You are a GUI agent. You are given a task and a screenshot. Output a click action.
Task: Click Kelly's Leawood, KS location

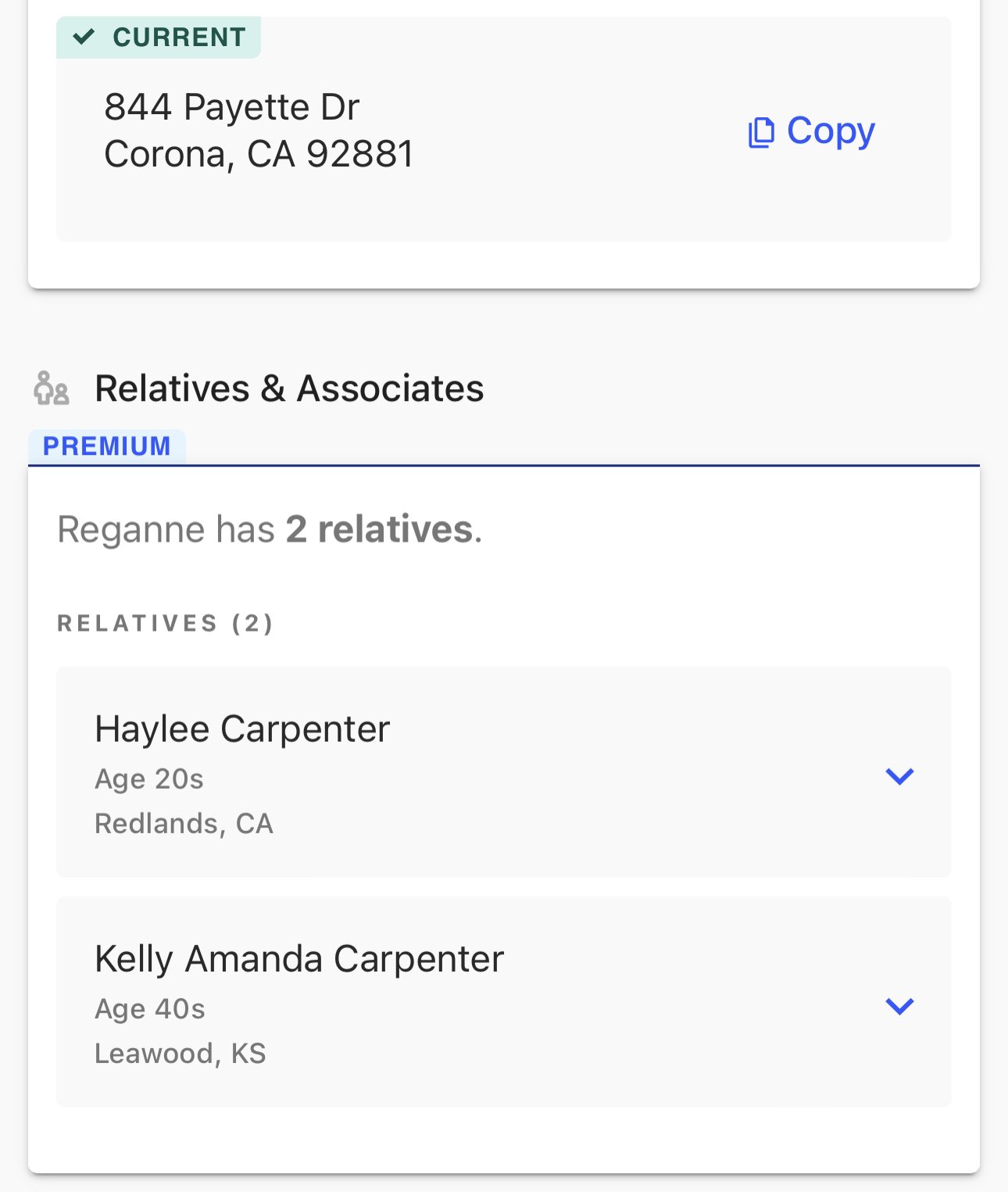(181, 1053)
